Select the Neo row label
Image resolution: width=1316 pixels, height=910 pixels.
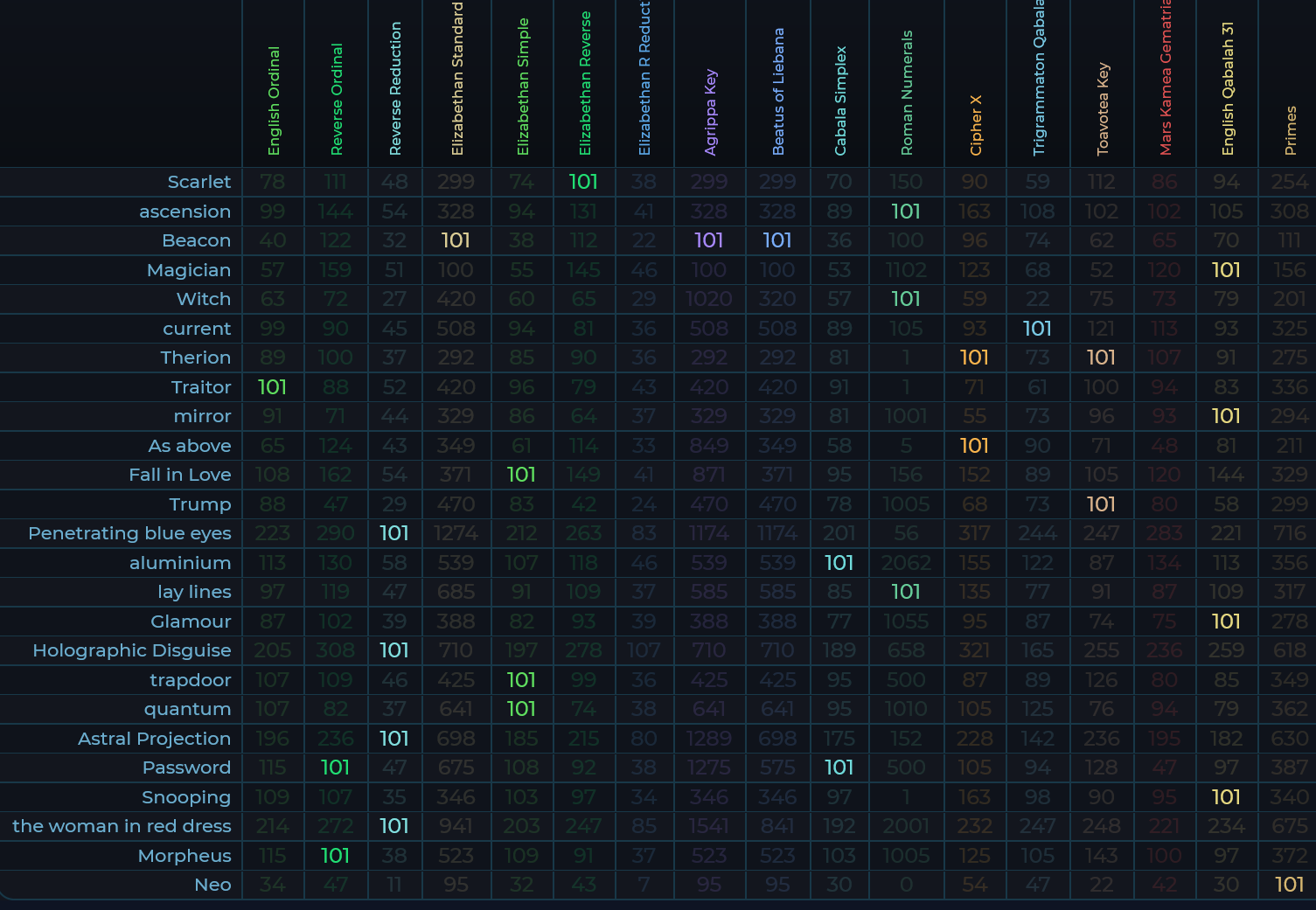click(x=212, y=885)
